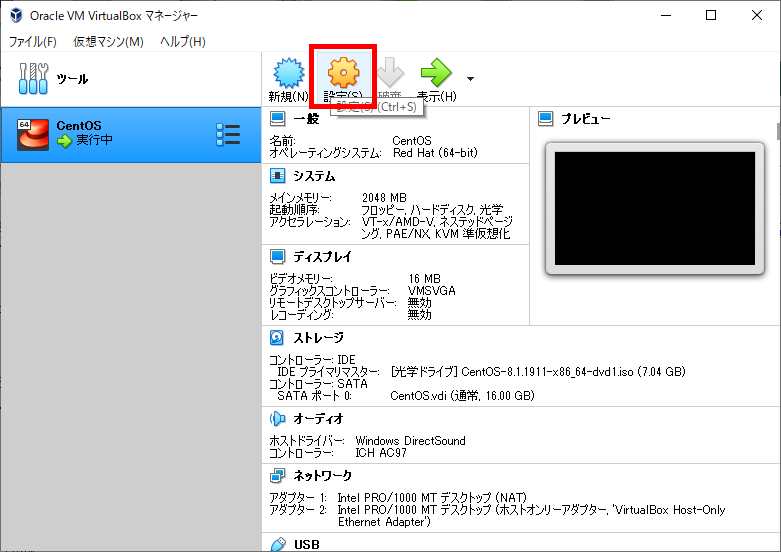Click the black VM preview thumbnail
The height and width of the screenshot is (552, 781).
(x=655, y=208)
